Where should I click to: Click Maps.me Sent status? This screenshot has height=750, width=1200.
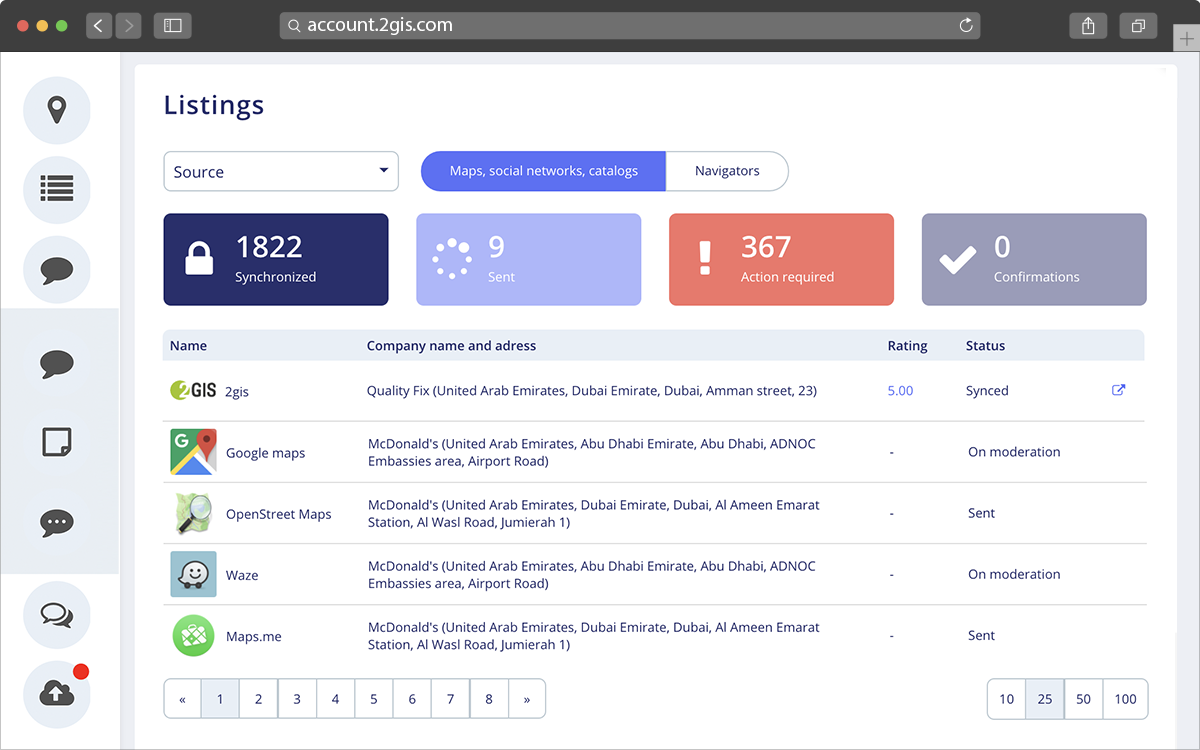coord(981,635)
